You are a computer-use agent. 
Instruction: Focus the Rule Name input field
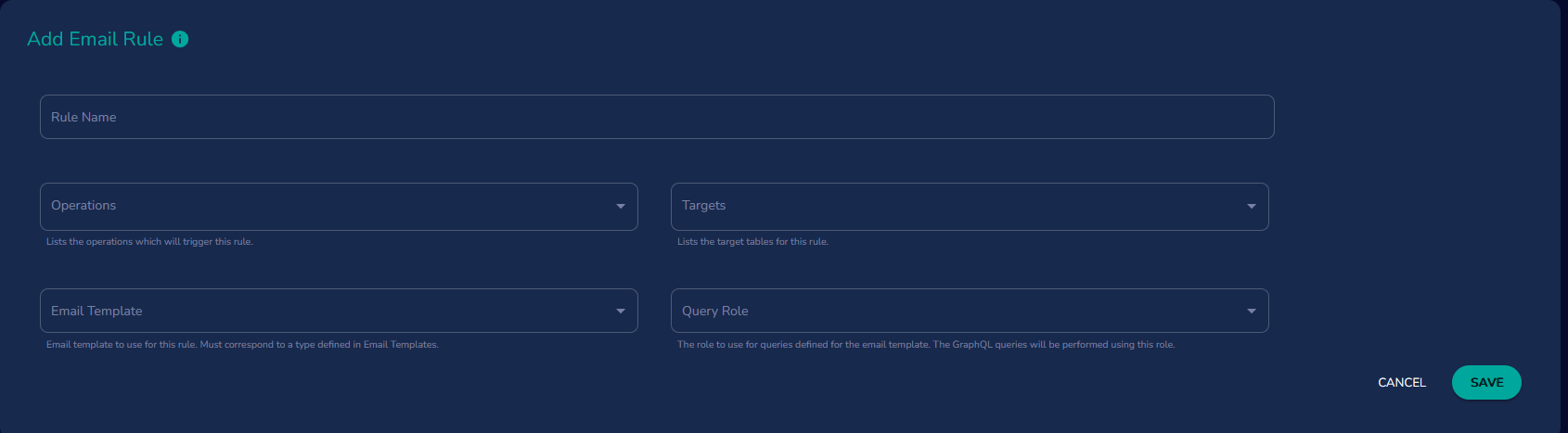tap(657, 117)
